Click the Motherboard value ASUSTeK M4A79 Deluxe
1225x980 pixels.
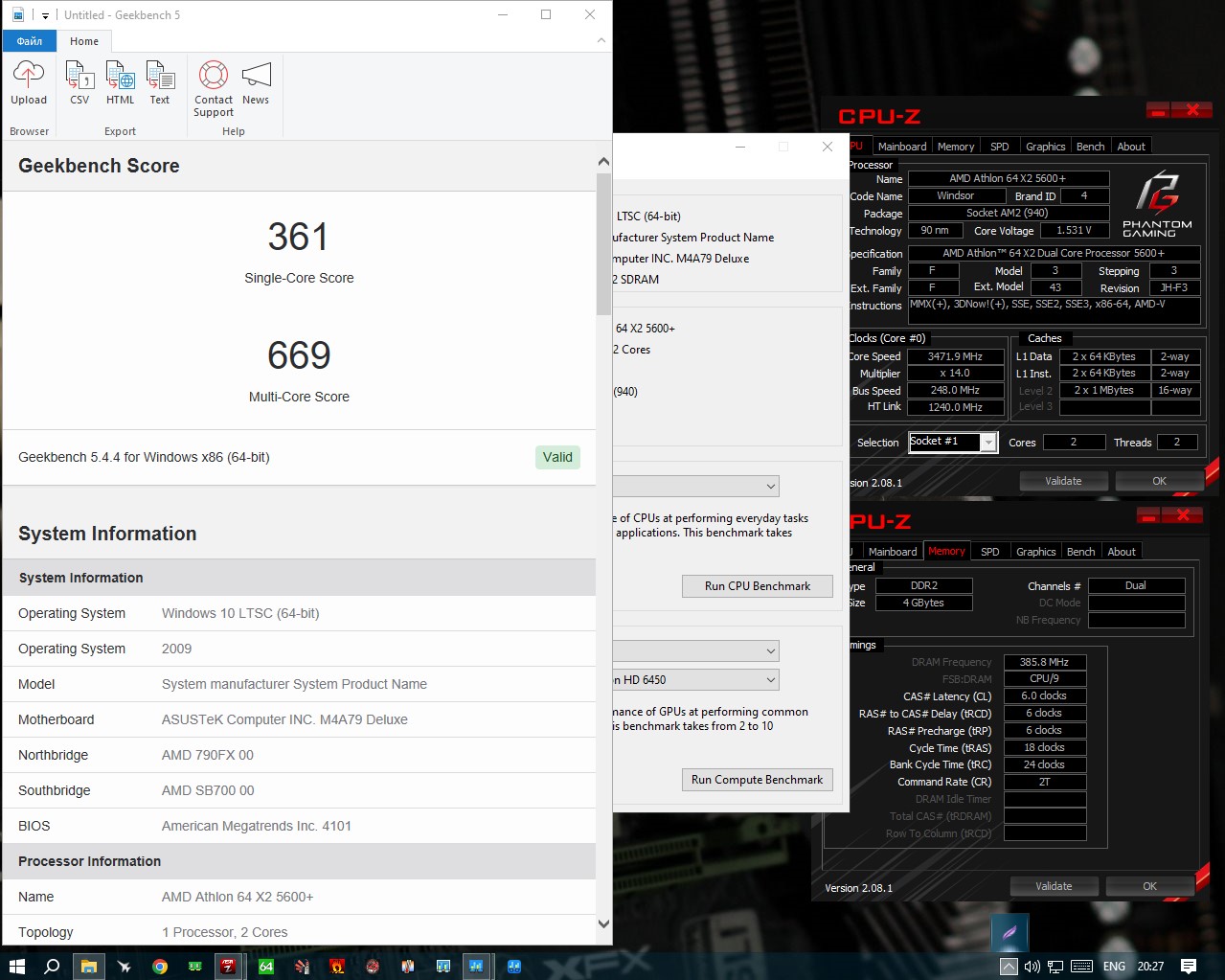pyautogui.click(x=284, y=719)
